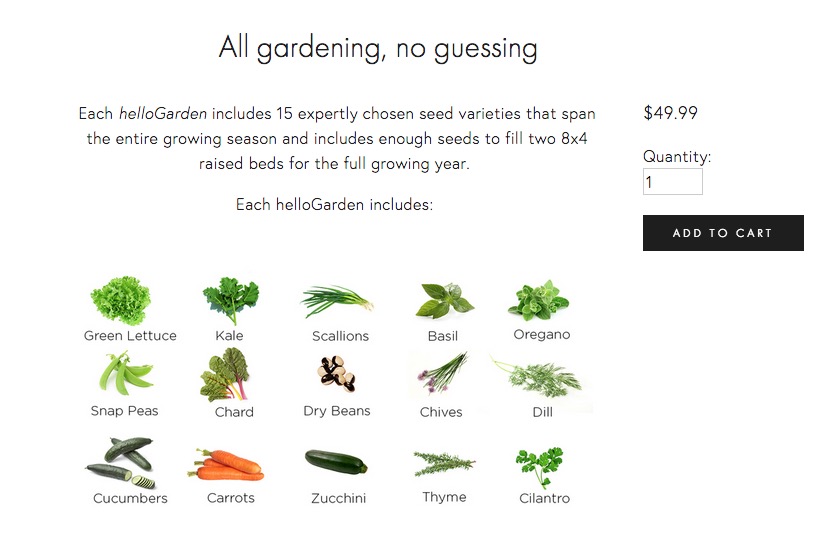Click the Dill herb image
Viewport: 825px width, 543px height.
click(541, 378)
